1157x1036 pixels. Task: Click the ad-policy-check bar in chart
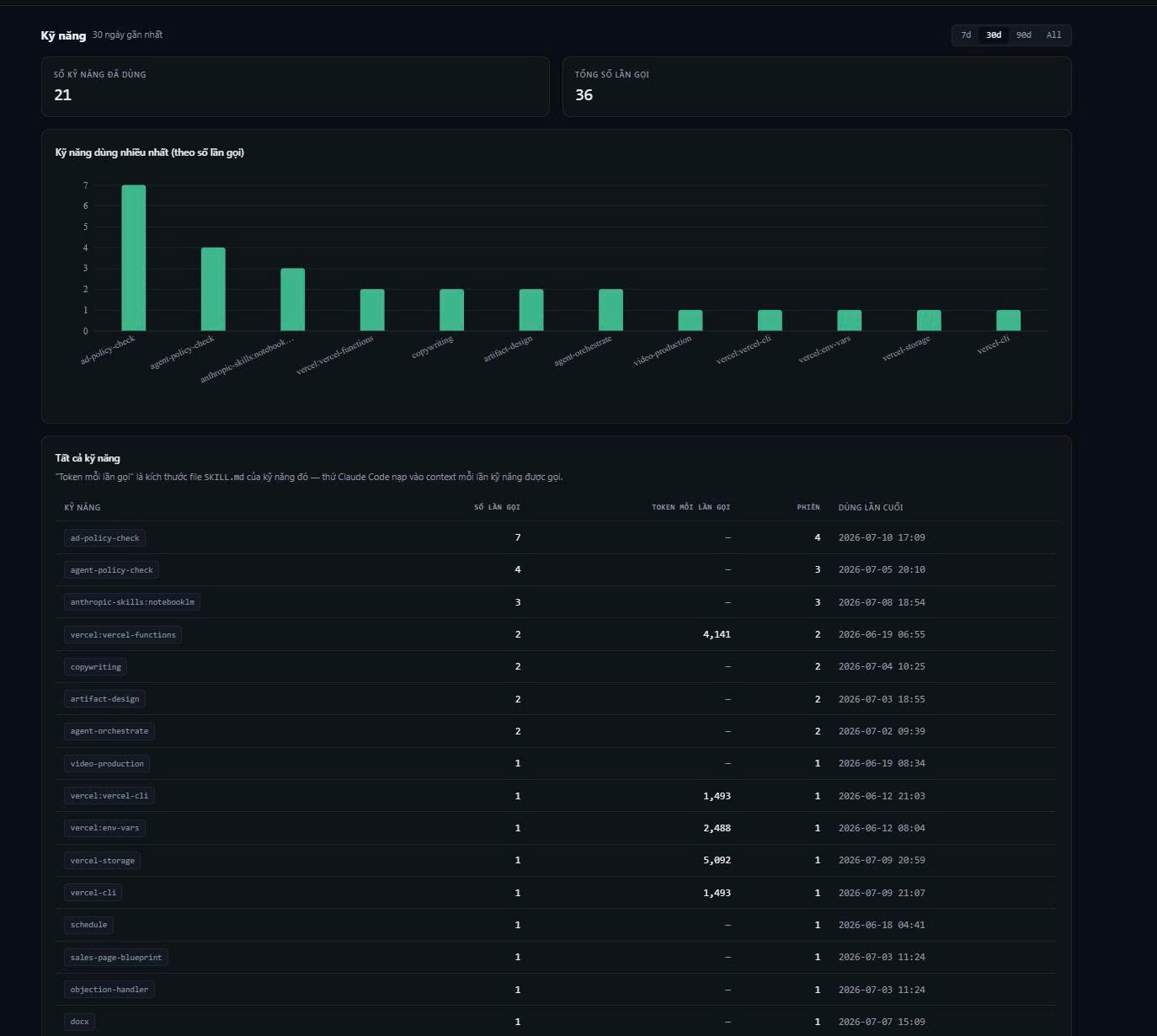click(133, 258)
